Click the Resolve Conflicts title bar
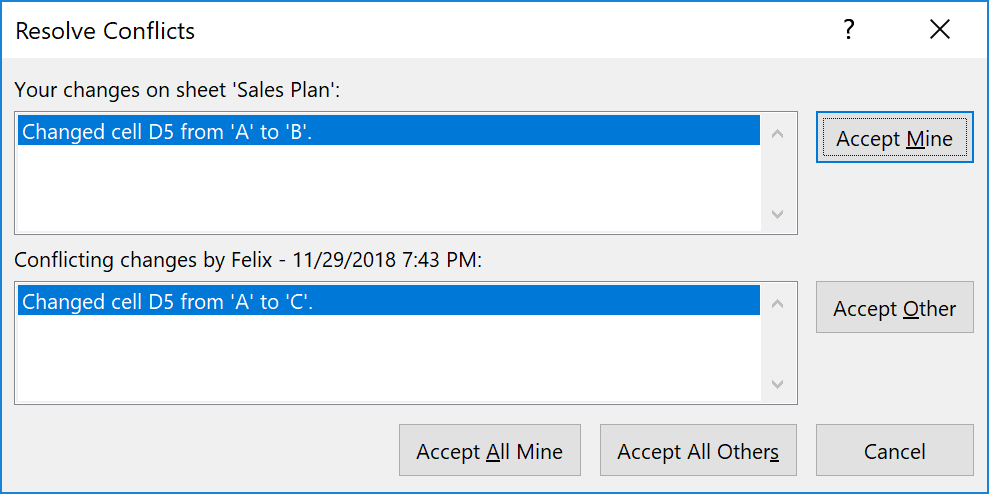Image resolution: width=989 pixels, height=494 pixels. pyautogui.click(x=400, y=30)
